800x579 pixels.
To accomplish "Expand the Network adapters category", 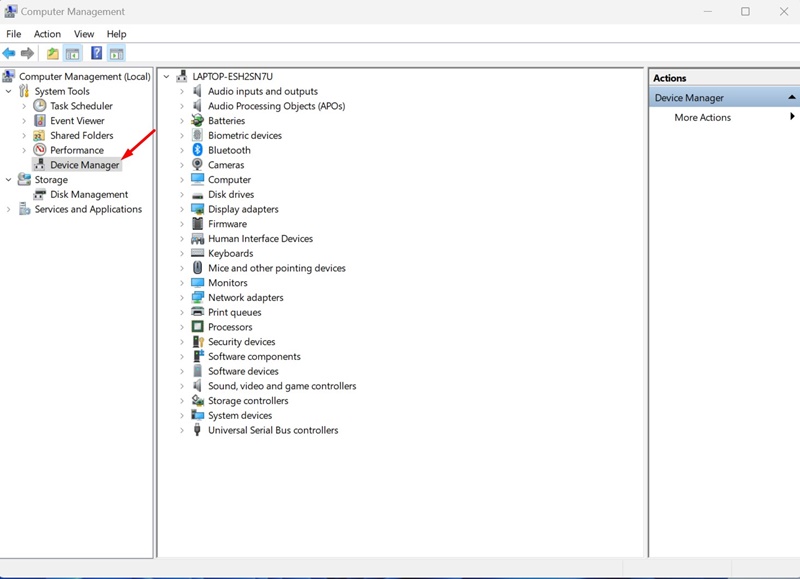I will [182, 297].
